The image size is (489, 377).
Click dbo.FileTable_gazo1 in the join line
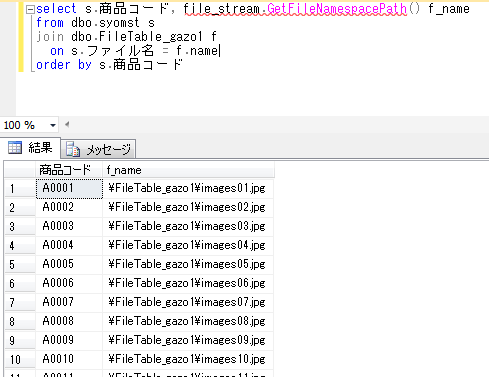point(137,37)
